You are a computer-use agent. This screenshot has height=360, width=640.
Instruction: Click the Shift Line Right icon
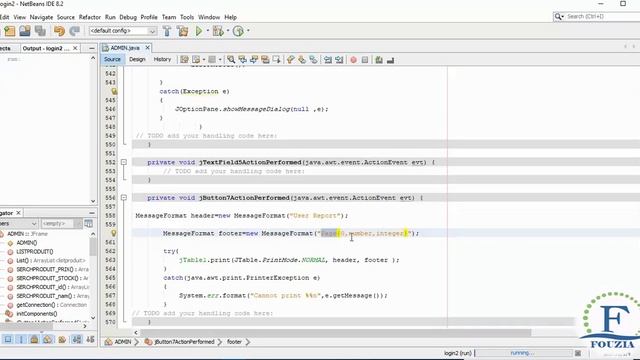pyautogui.click(x=339, y=60)
